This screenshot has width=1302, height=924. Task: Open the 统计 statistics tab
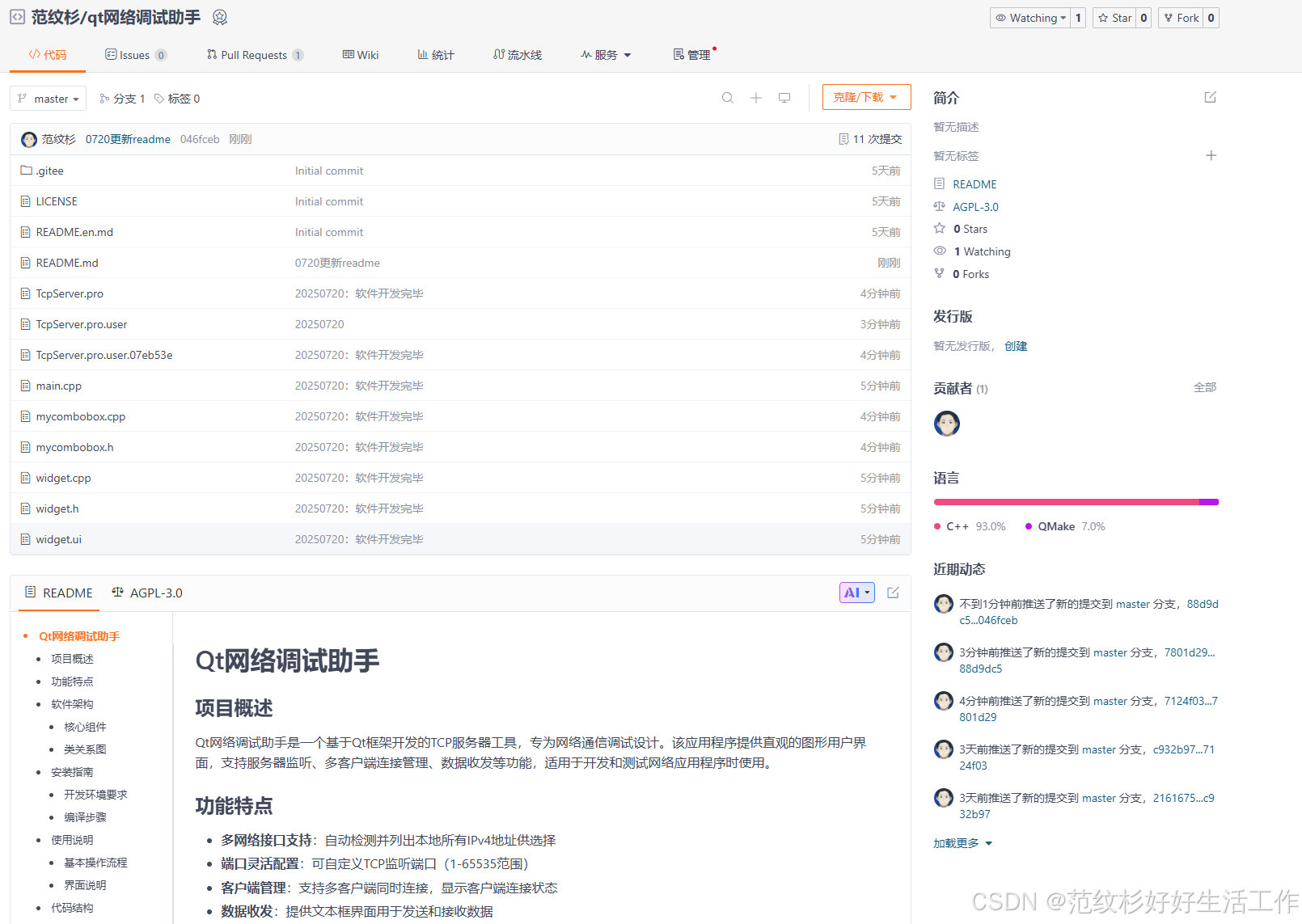pos(436,55)
